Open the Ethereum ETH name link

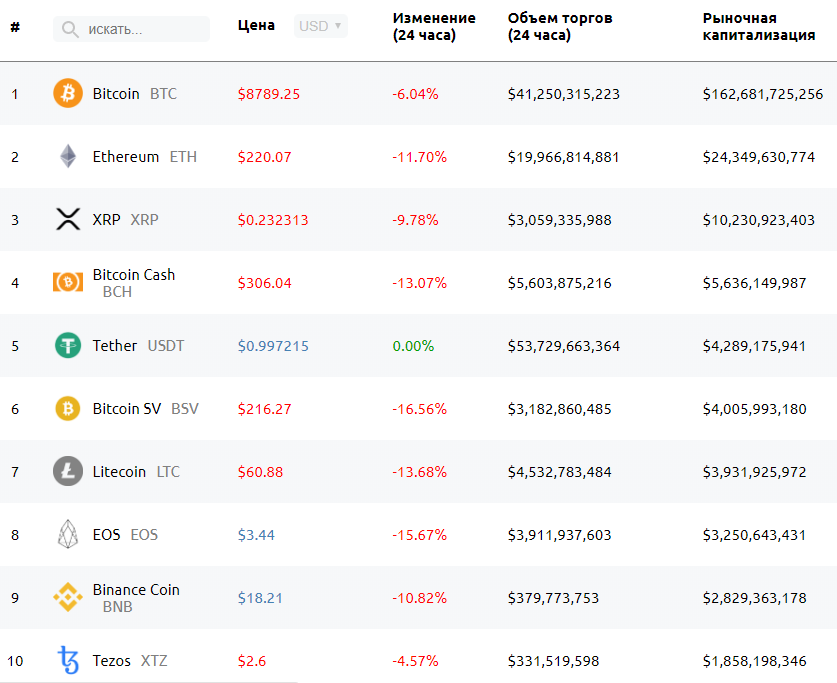[126, 157]
